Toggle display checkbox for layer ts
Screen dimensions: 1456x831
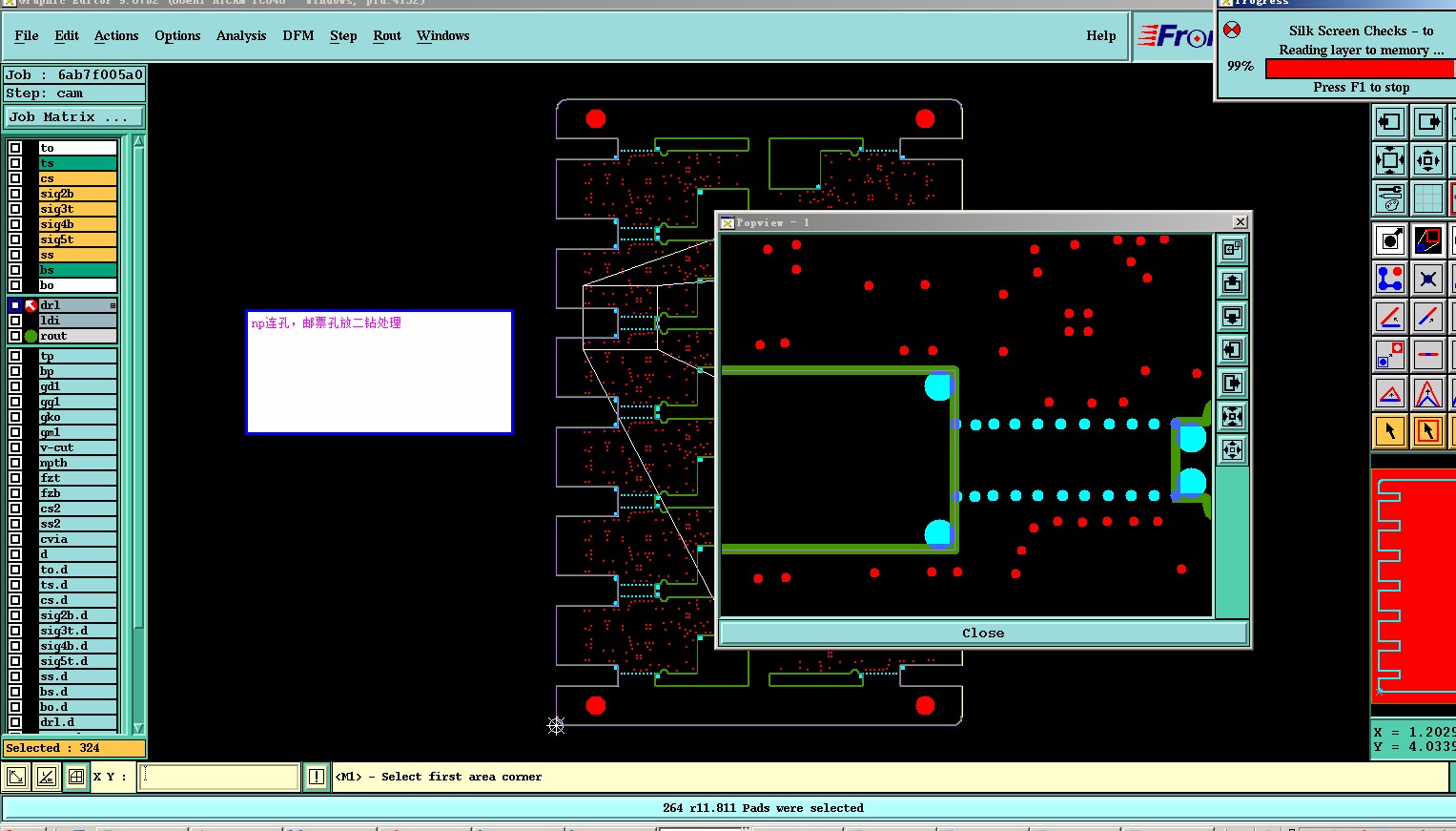point(15,163)
